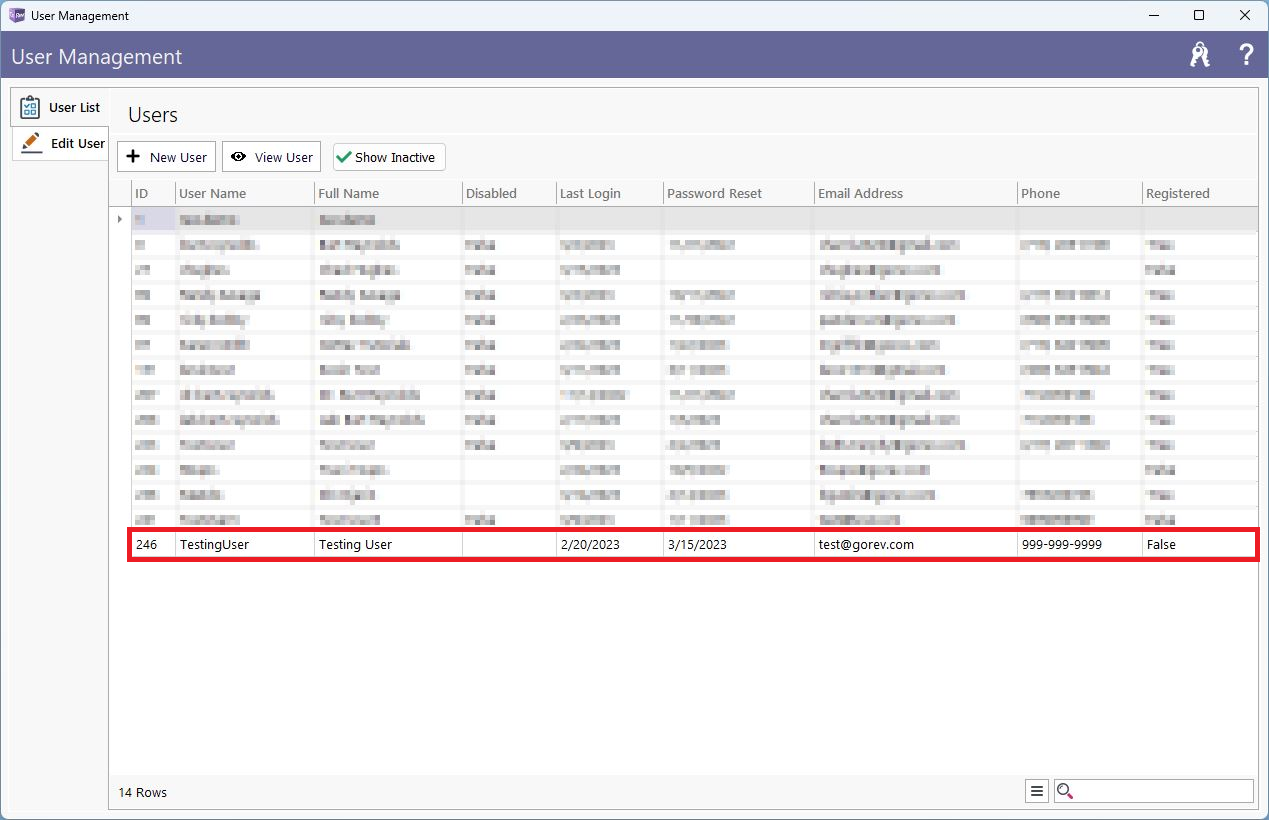The height and width of the screenshot is (820, 1269).
Task: Click the magnifier search icon
Action: (x=1065, y=791)
